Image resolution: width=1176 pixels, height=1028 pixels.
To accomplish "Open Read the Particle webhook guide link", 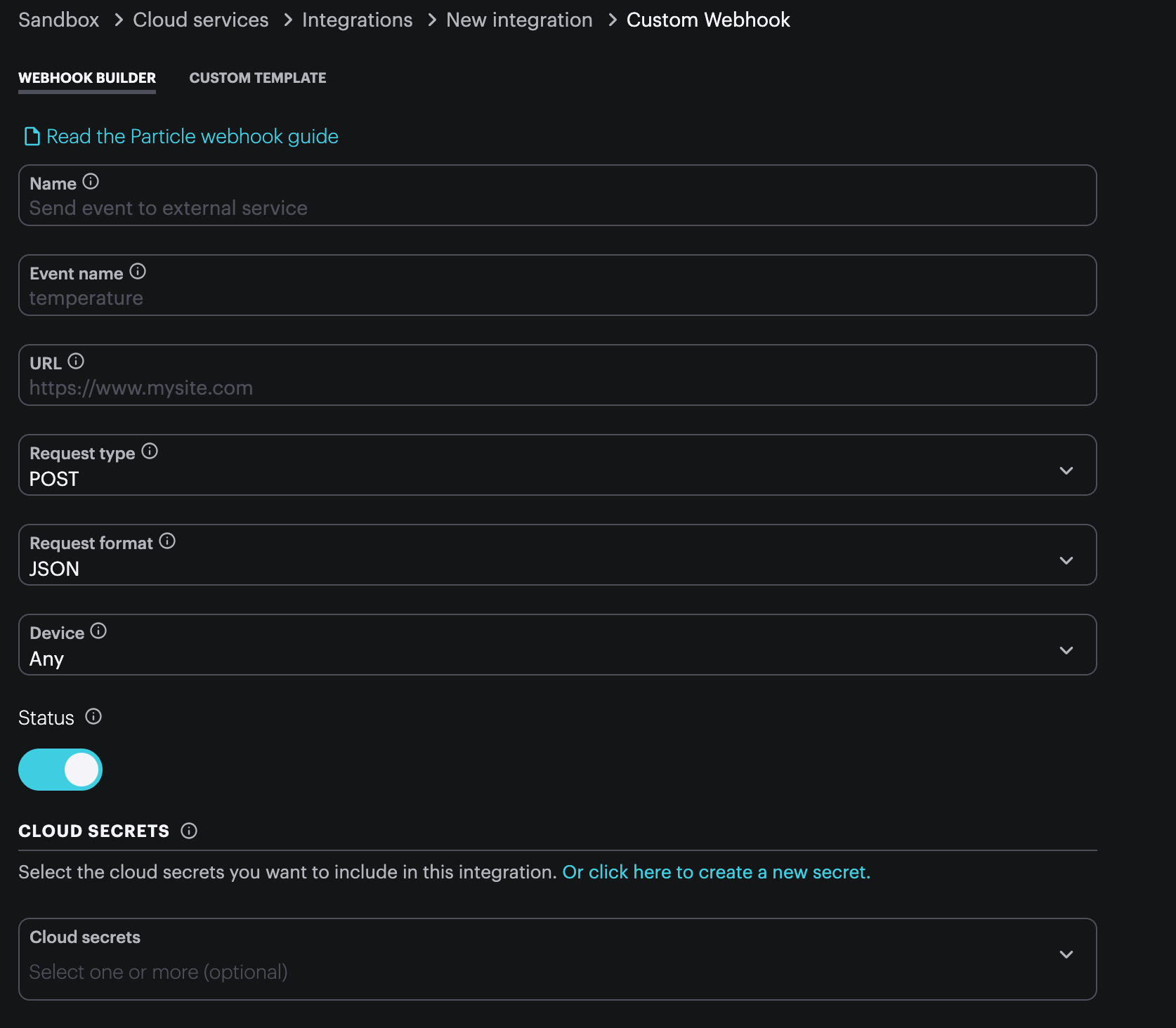I will [192, 136].
